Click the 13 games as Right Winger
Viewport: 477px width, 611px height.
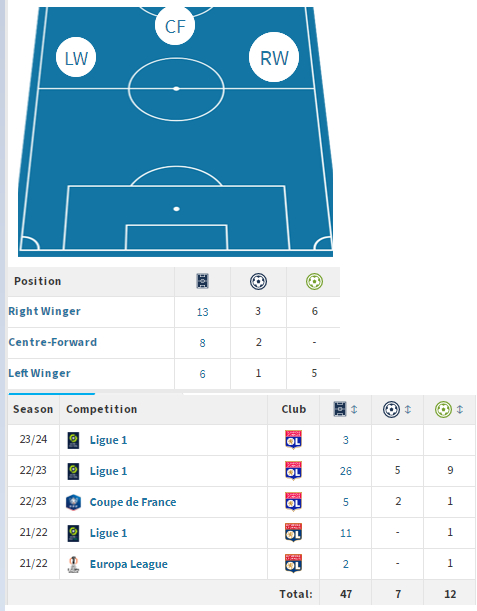(x=202, y=312)
